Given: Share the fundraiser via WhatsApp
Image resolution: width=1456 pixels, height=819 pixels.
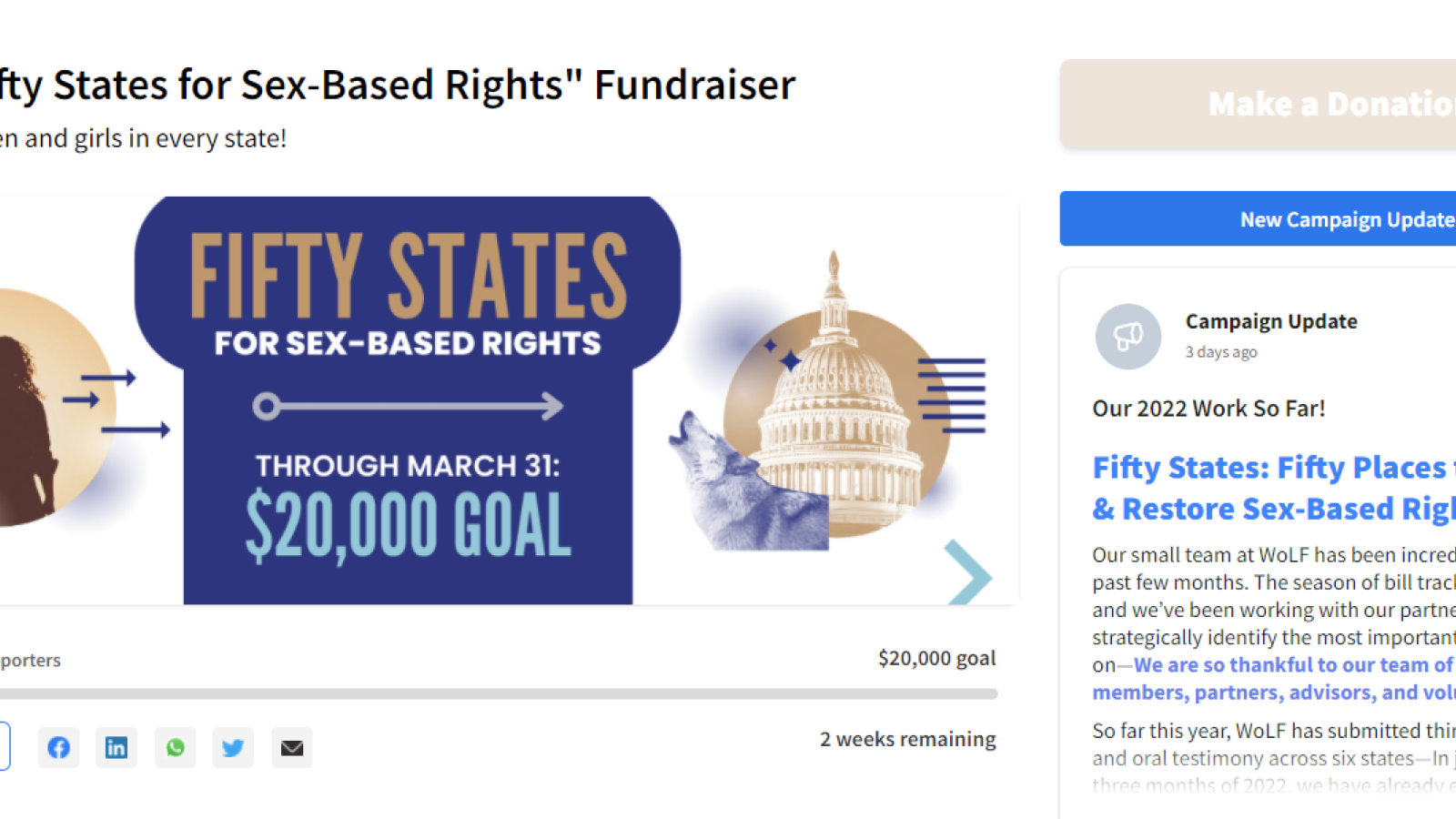Looking at the screenshot, I should 175,747.
